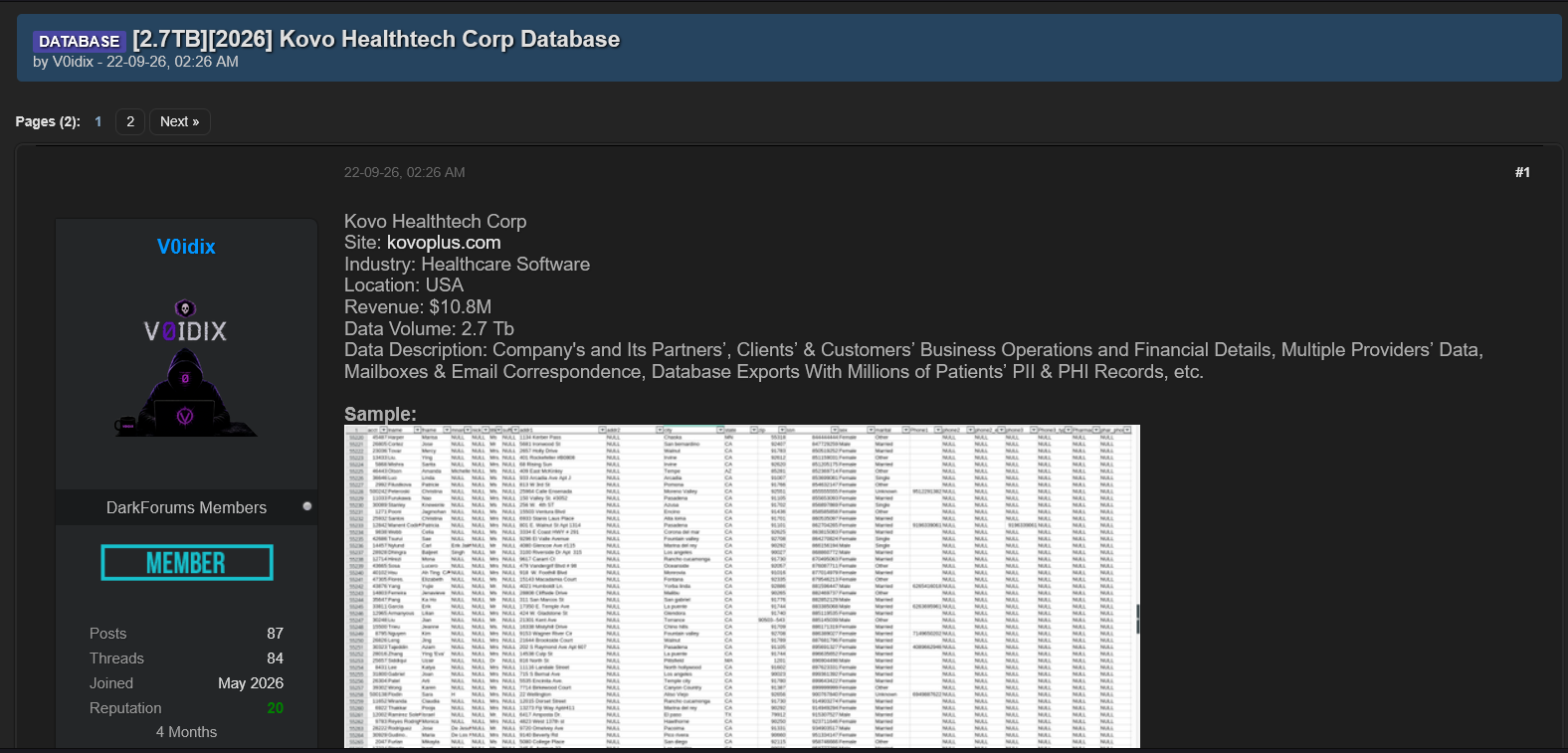Open the kovoplus.com site link
Screen dimensions: 1568x753
444,243
